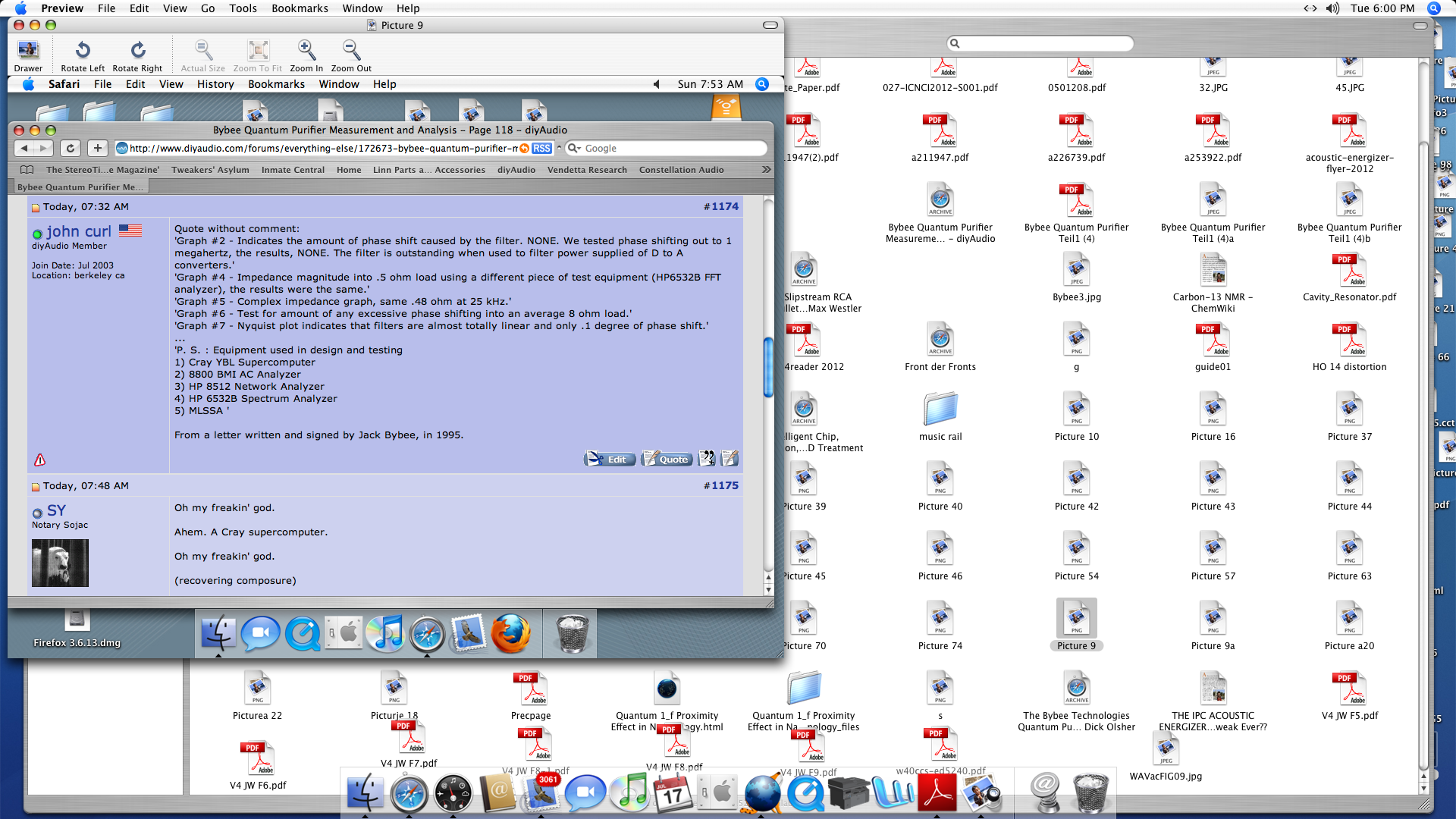Open iCal from the Dock
The width and height of the screenshot is (1456, 819).
click(673, 793)
